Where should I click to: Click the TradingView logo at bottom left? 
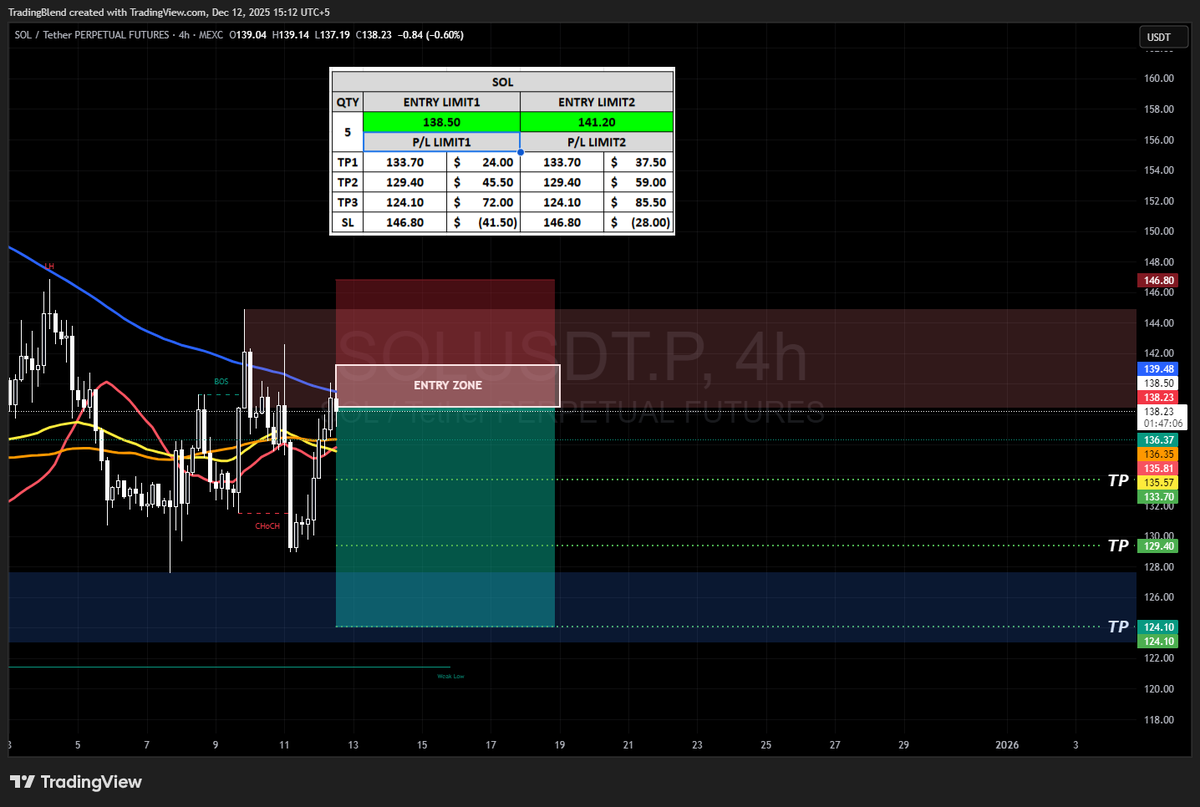[76, 782]
